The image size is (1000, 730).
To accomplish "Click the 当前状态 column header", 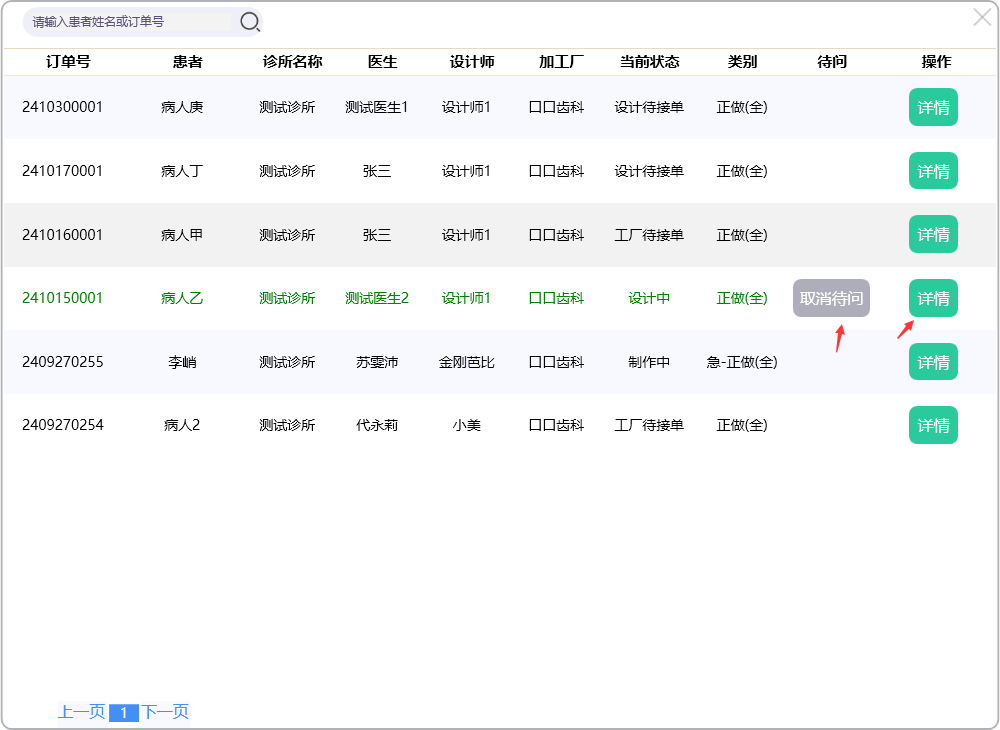I will tap(649, 62).
